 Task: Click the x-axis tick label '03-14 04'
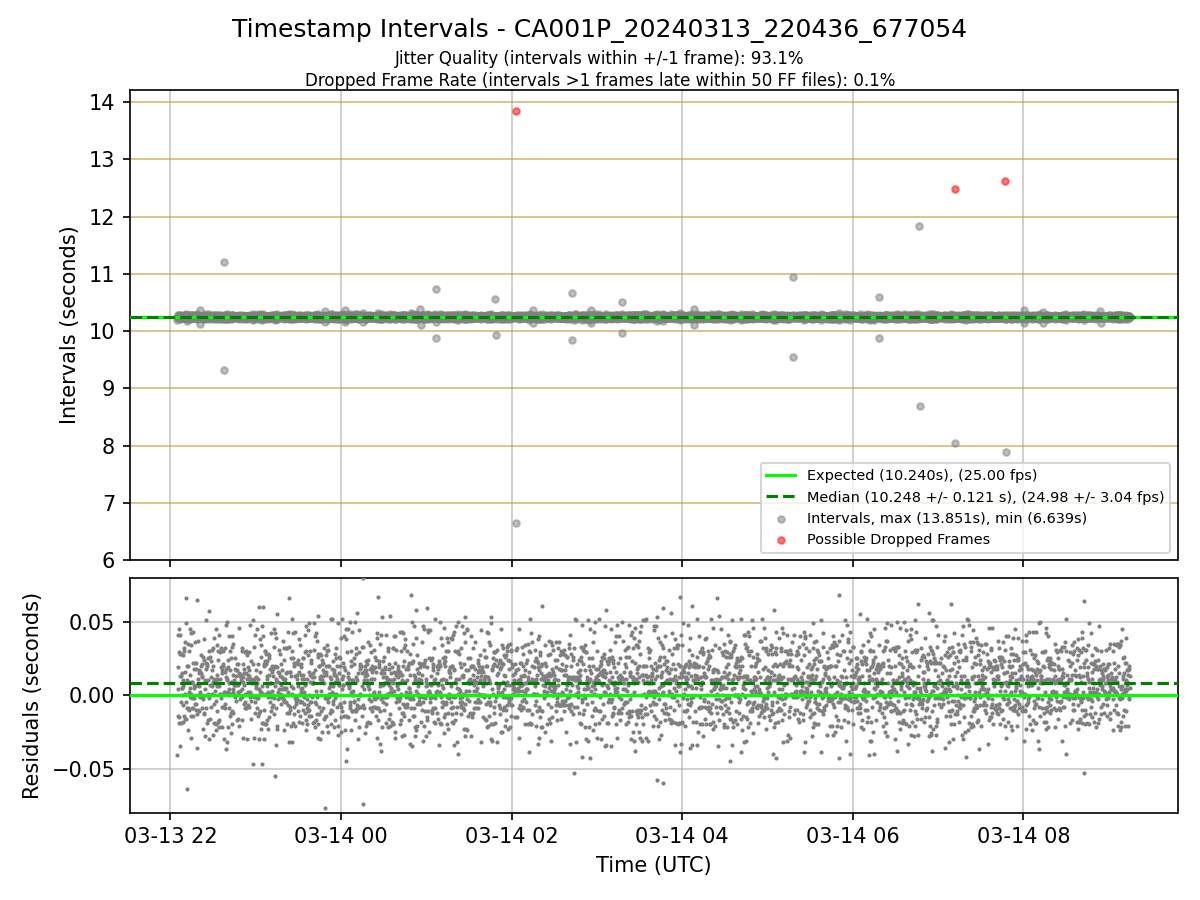[x=682, y=835]
